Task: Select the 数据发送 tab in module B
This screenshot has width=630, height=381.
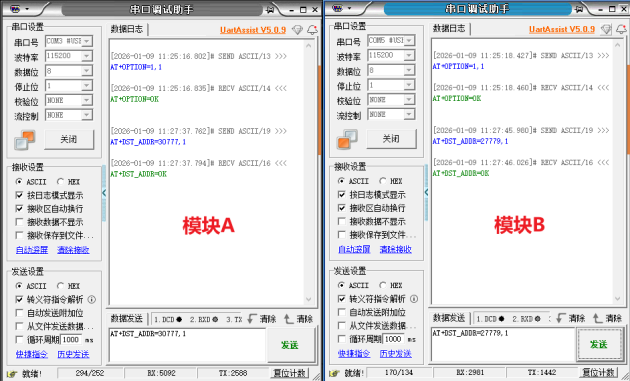Action: click(x=449, y=318)
